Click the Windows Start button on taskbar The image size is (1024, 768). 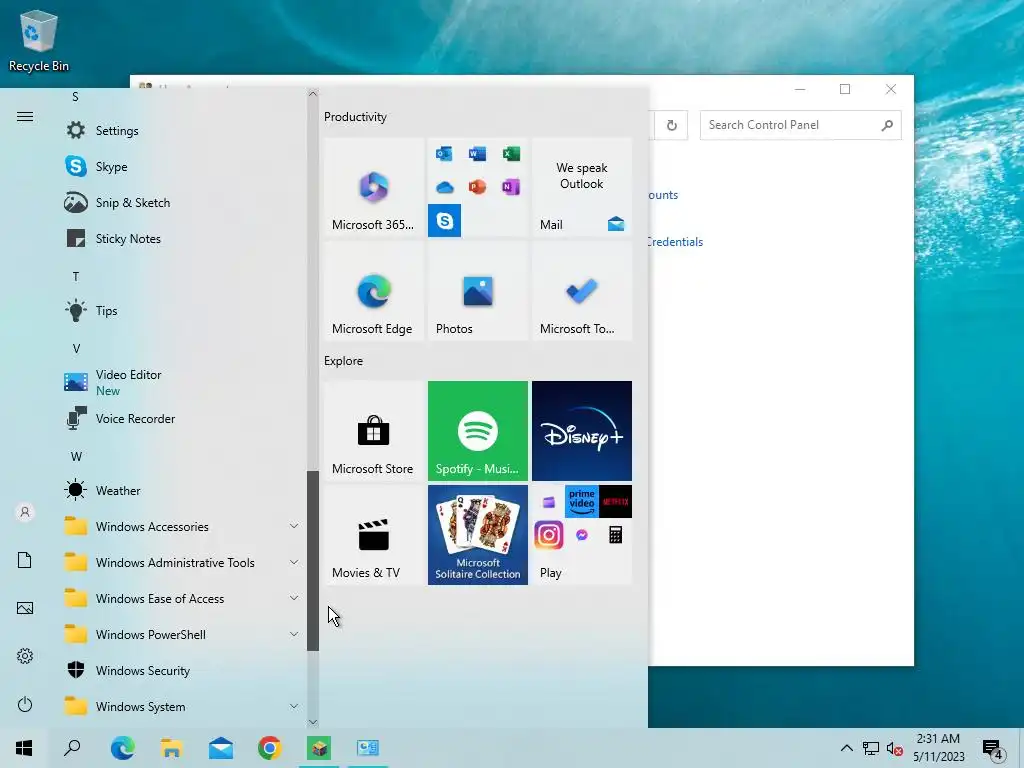(24, 748)
